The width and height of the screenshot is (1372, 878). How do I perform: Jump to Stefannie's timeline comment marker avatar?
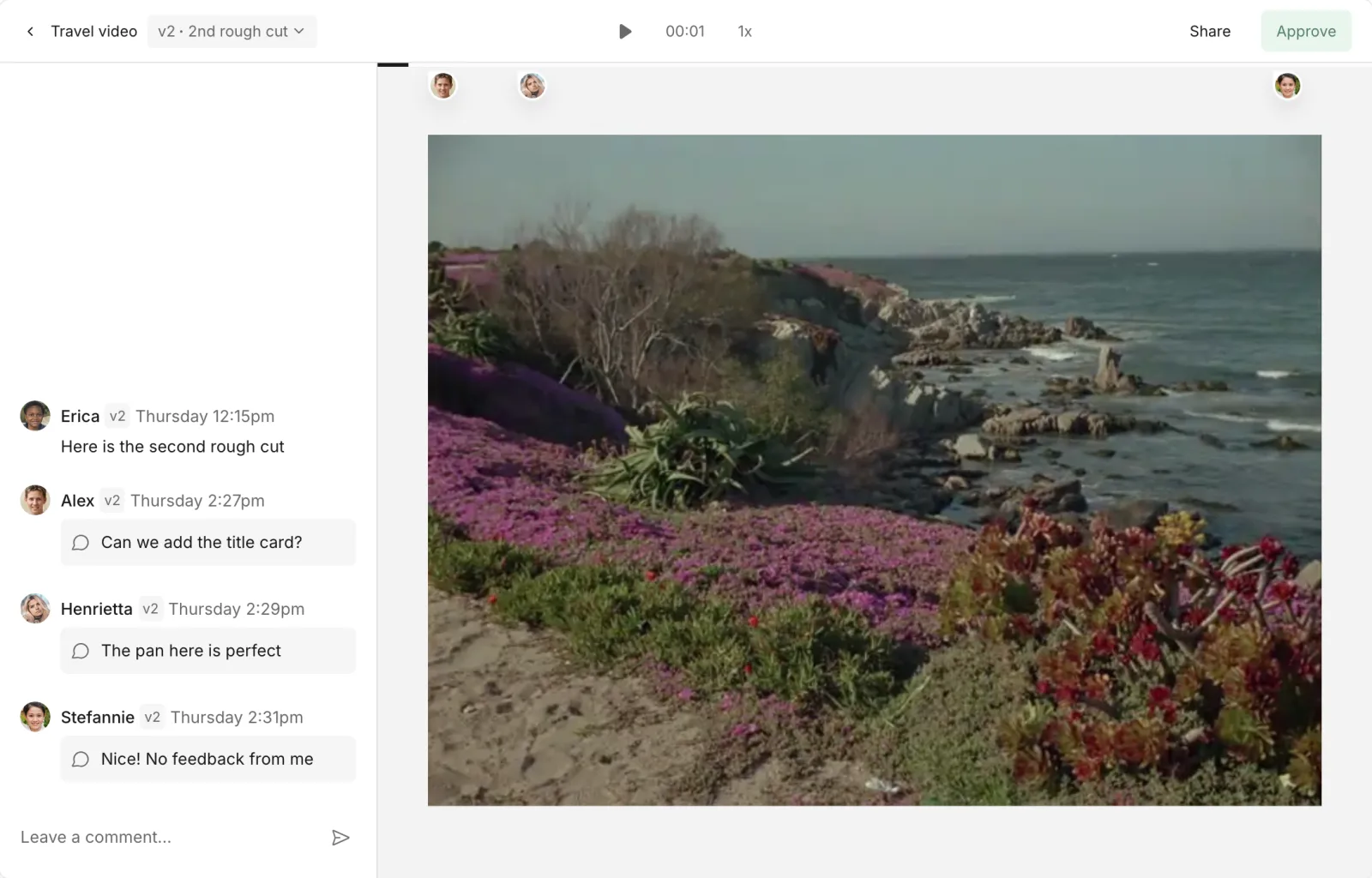(x=1287, y=86)
